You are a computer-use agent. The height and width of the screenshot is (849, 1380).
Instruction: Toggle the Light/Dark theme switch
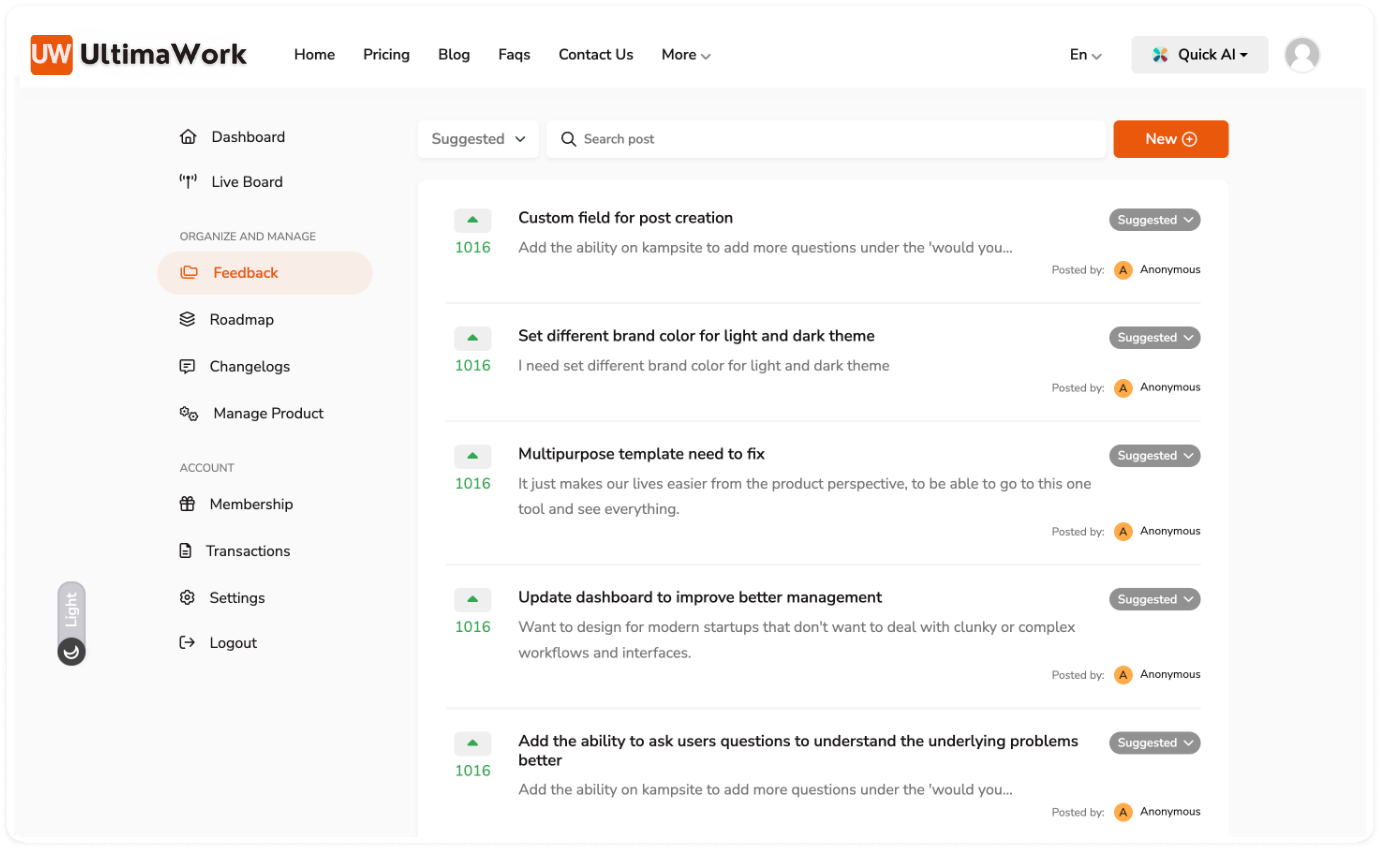(71, 624)
